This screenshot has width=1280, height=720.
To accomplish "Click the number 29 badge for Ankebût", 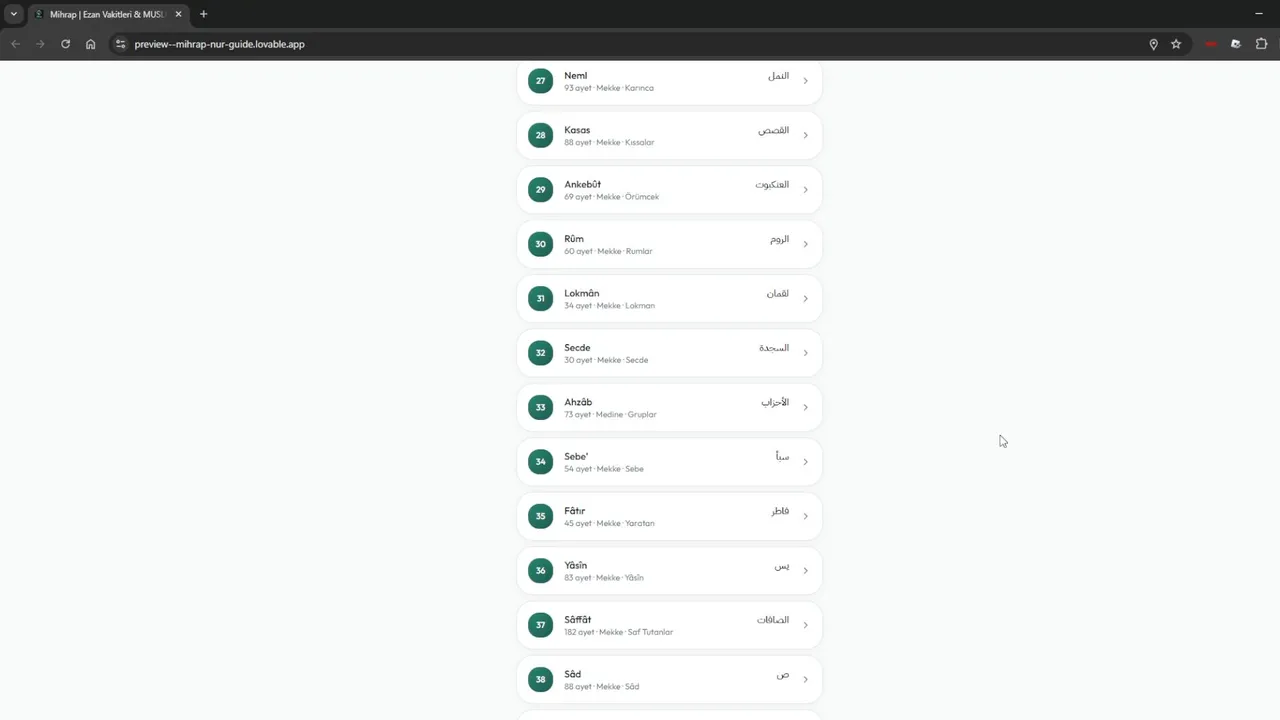I will [540, 190].
